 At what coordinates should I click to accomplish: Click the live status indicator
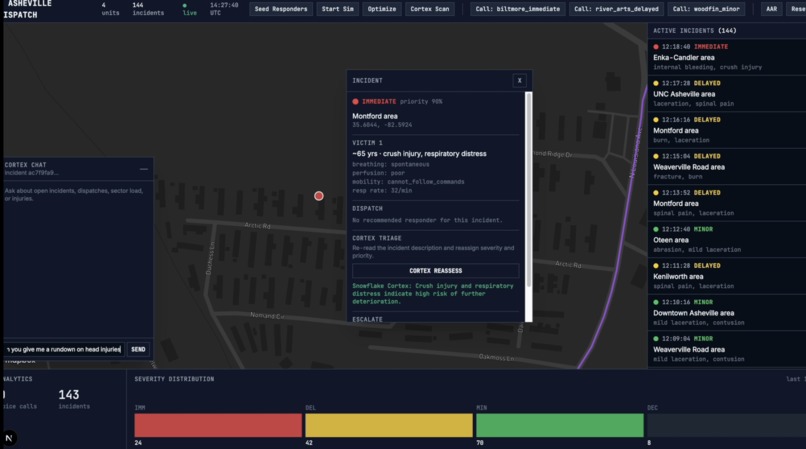(x=189, y=9)
